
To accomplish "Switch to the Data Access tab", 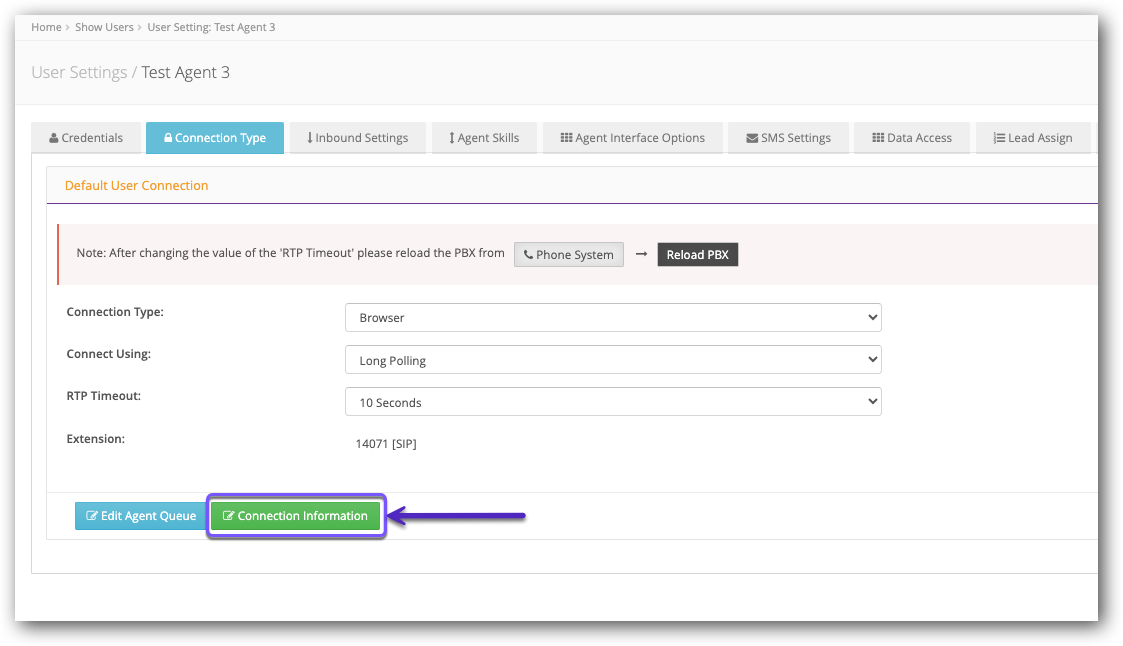I will pos(911,138).
